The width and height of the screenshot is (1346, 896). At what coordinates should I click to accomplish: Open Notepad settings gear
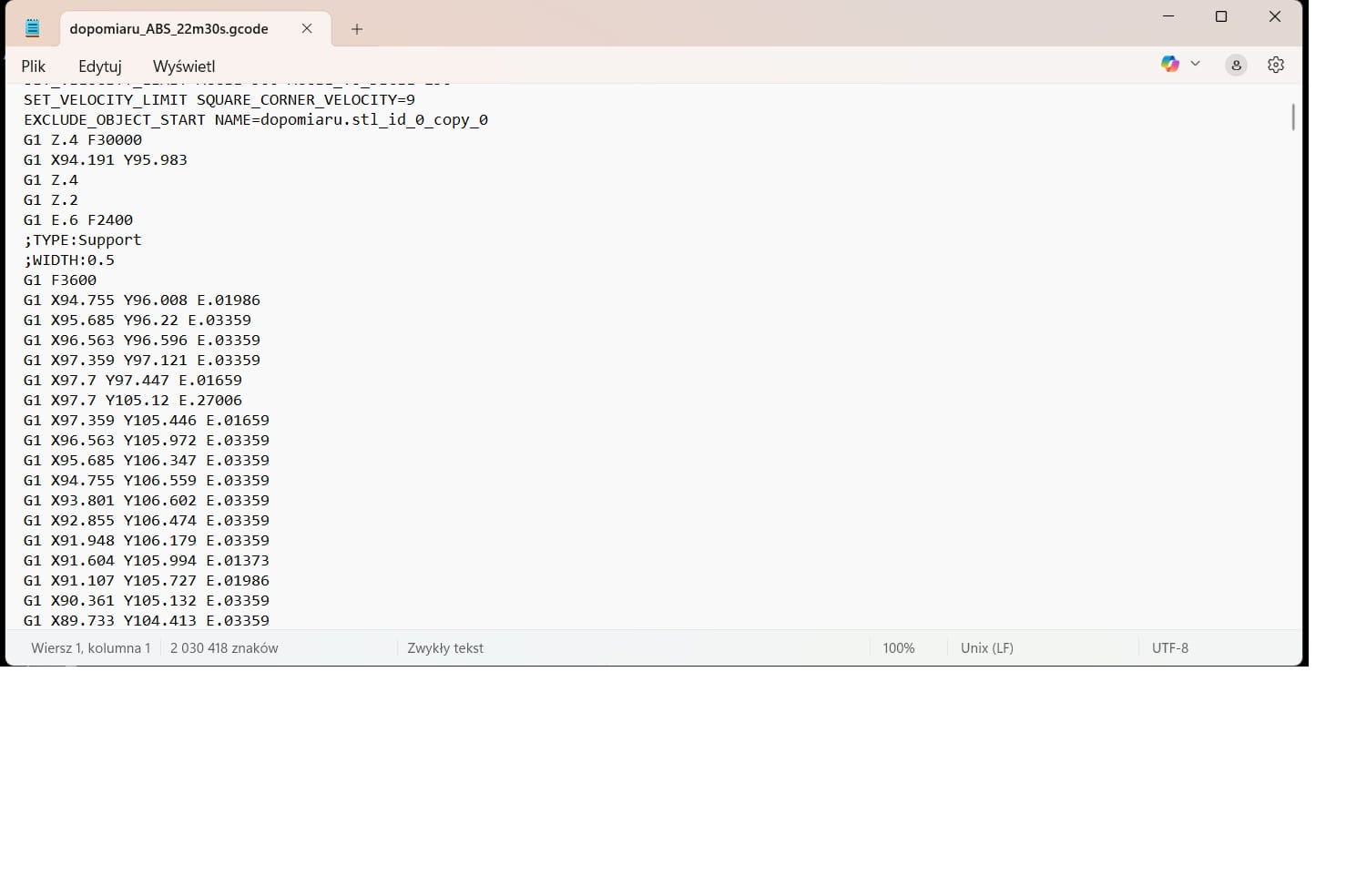(x=1276, y=65)
